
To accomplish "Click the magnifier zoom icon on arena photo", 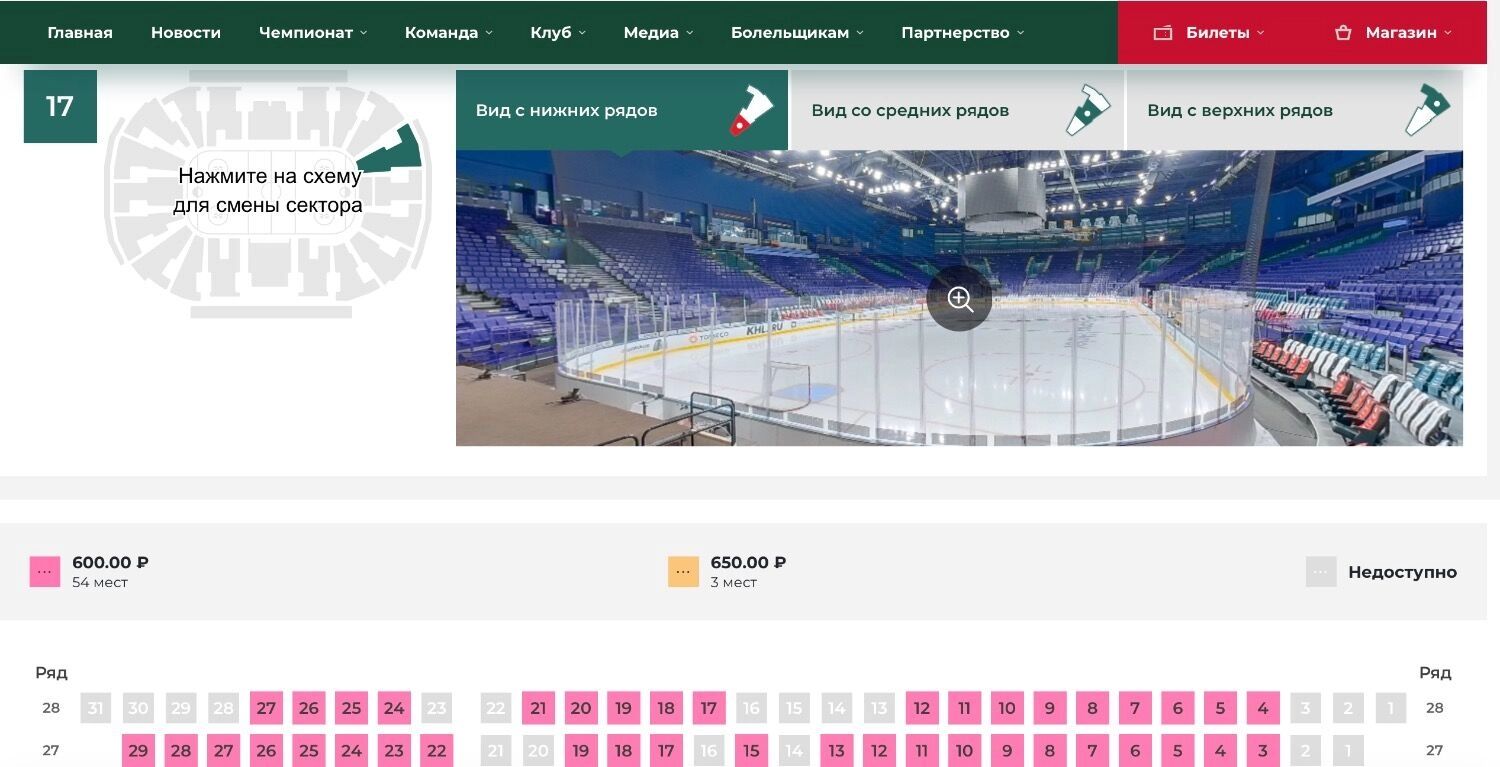I will coord(959,299).
